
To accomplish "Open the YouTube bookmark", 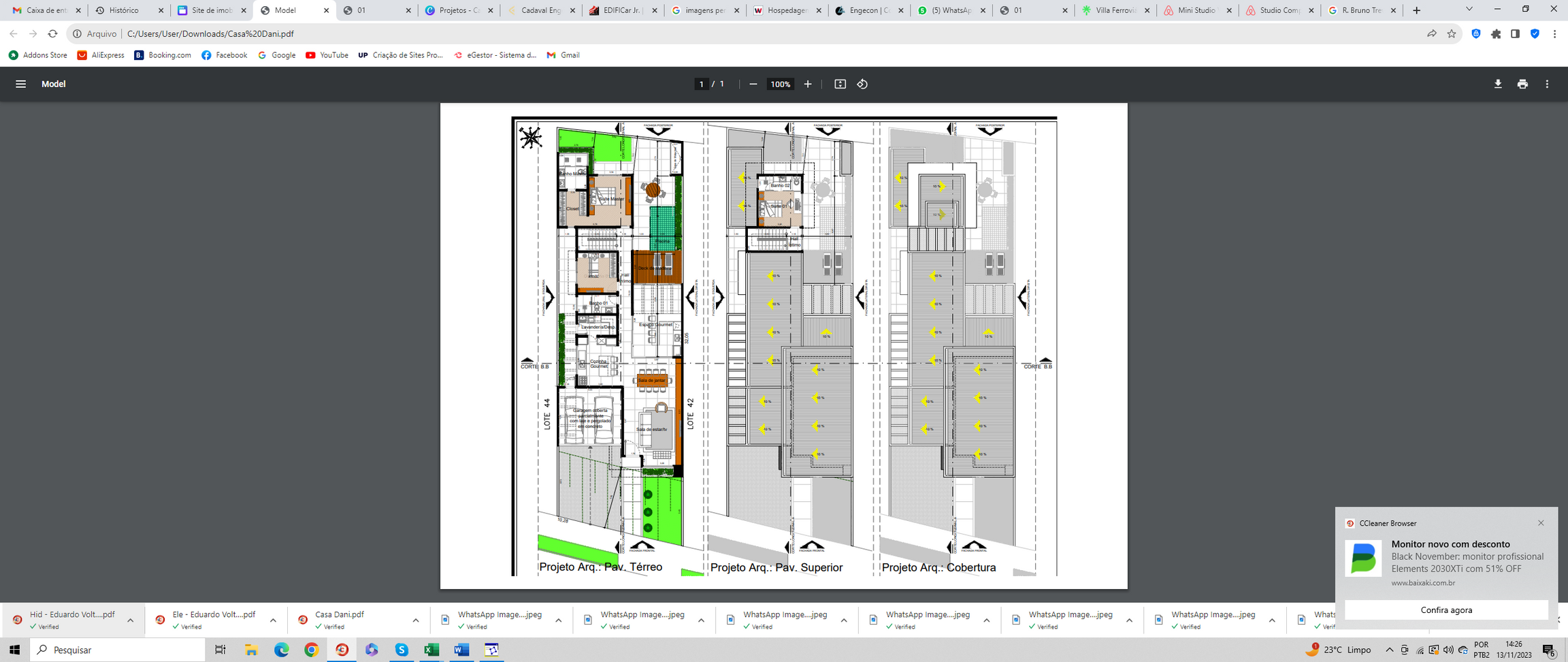I will (x=327, y=55).
